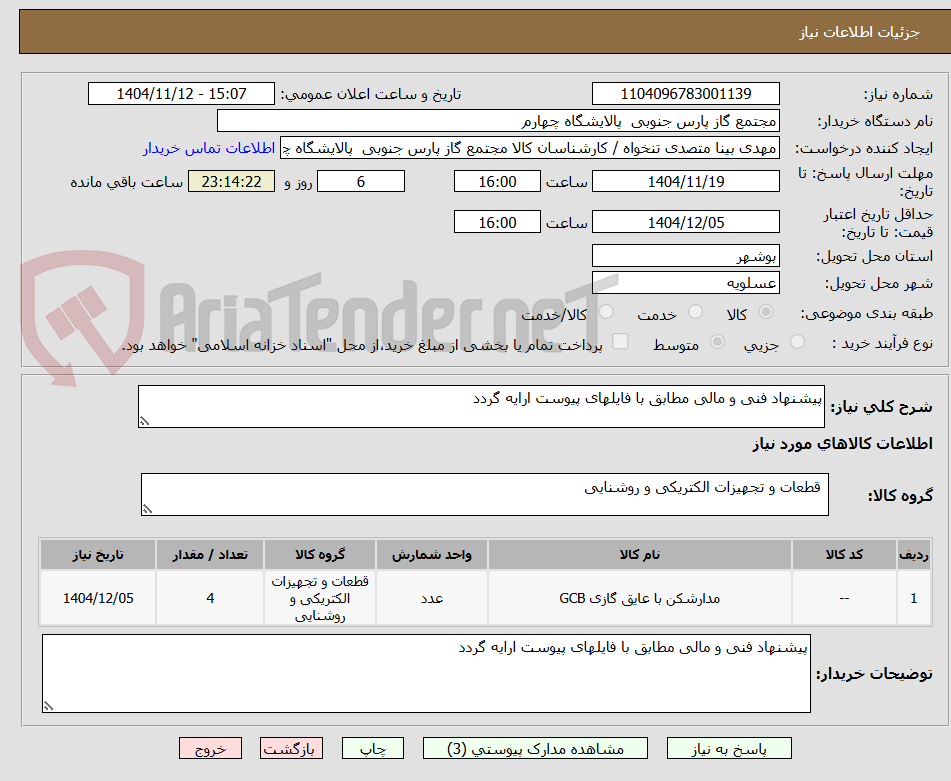Click the ردیف column header
Image resolution: width=951 pixels, height=781 pixels.
click(914, 555)
